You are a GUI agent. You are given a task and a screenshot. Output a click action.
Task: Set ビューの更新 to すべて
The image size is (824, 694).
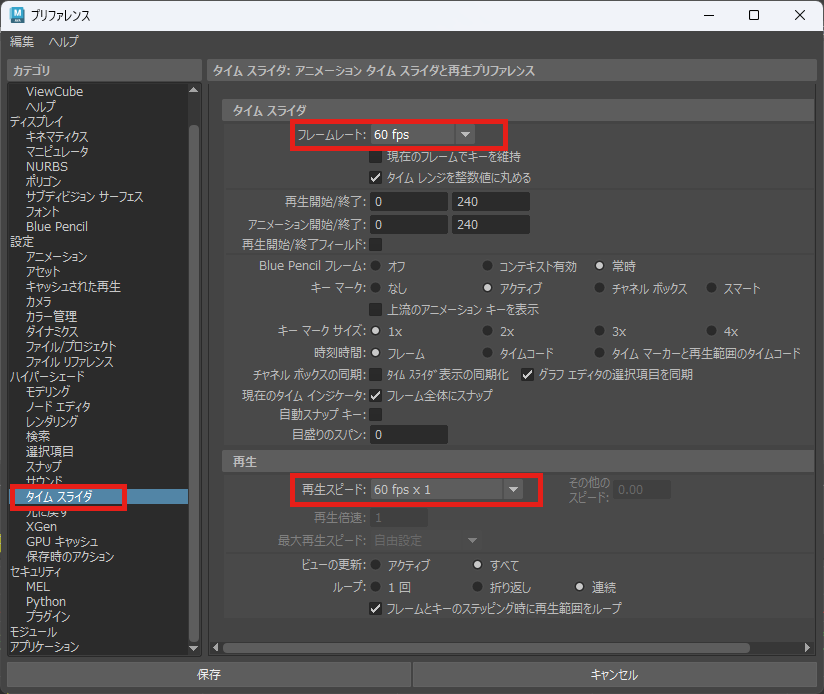[x=478, y=565]
